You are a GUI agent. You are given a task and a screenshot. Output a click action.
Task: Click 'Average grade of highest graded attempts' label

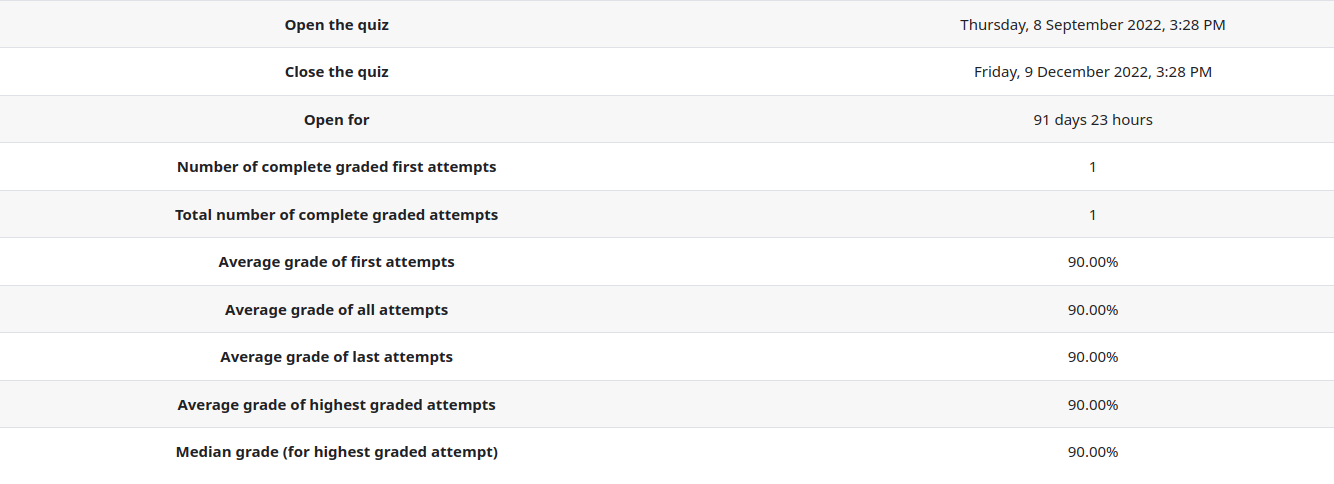[337, 405]
